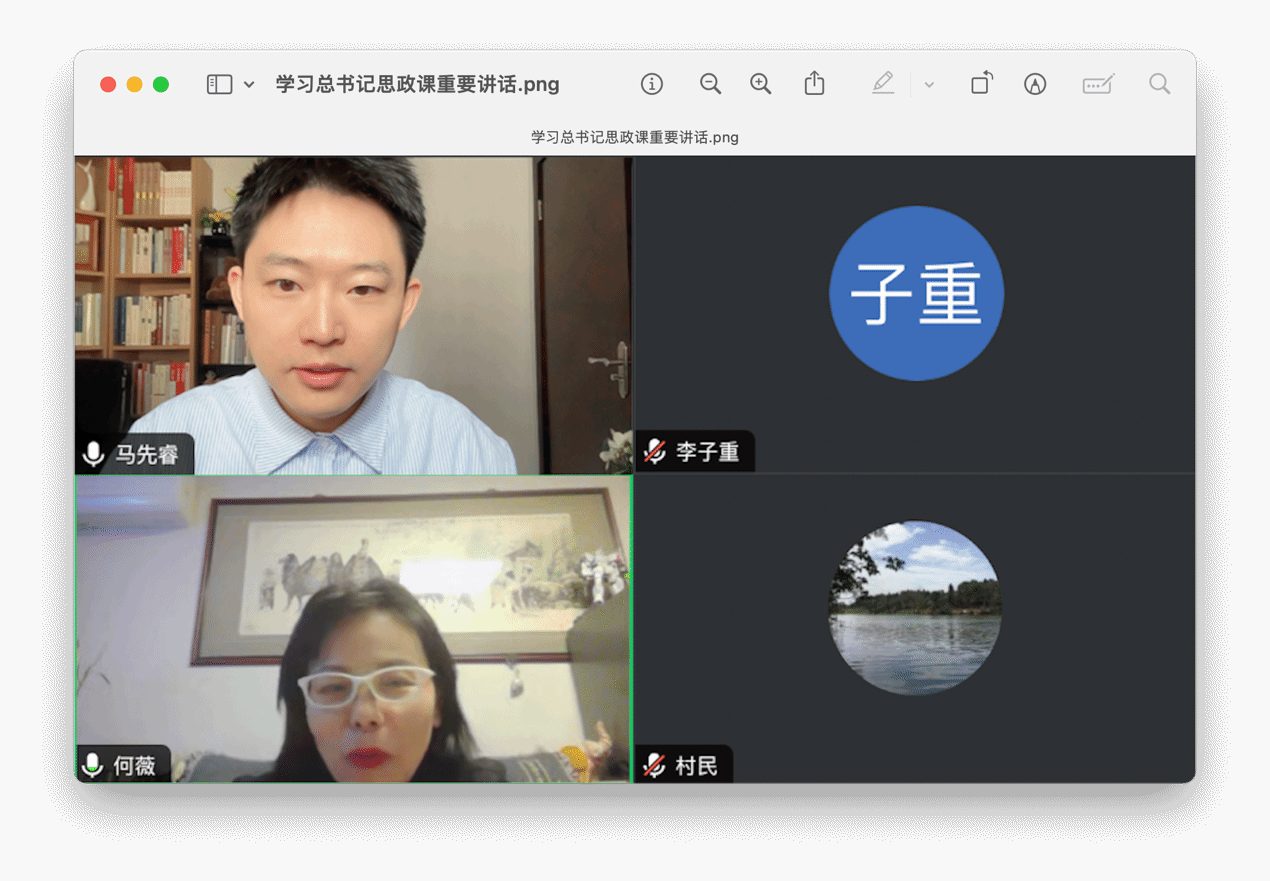Click the window title file name

point(417,85)
